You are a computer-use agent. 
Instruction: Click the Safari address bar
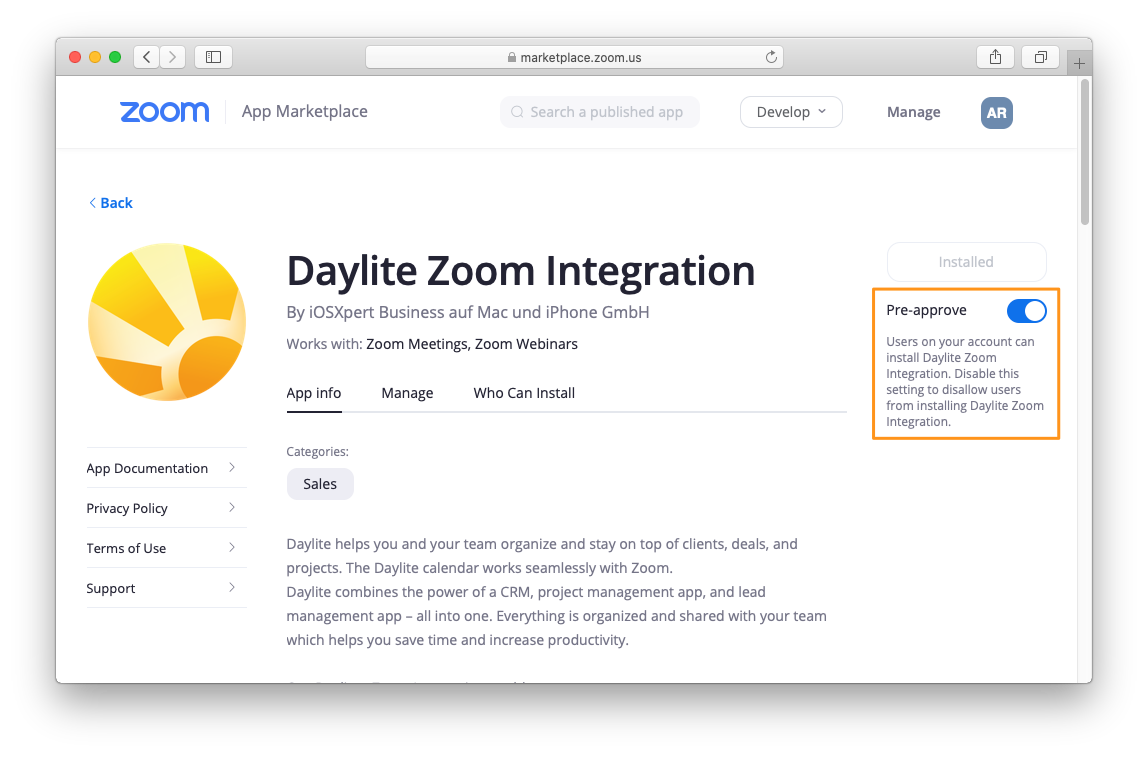coord(574,57)
